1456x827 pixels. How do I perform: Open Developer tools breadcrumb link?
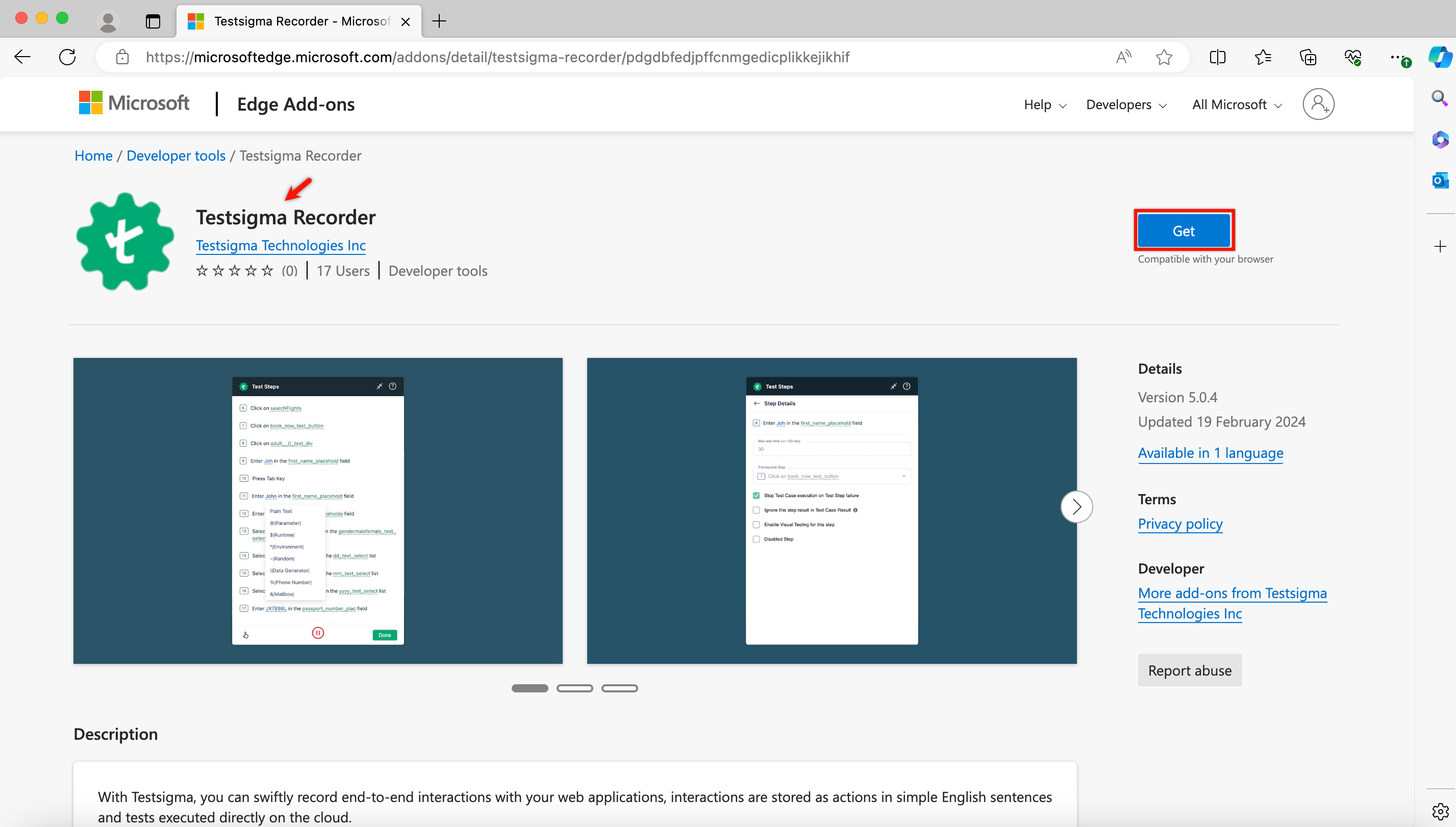tap(175, 156)
